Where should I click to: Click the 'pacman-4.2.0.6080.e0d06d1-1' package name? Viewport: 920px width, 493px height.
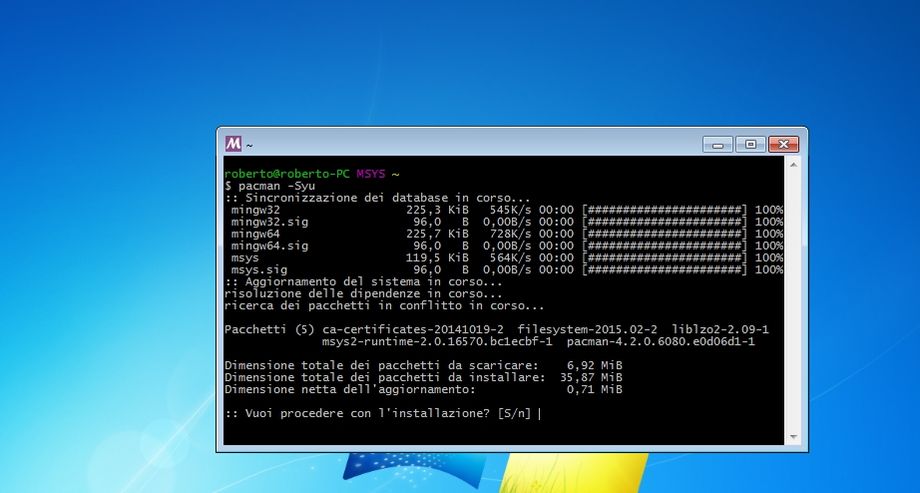(x=661, y=342)
